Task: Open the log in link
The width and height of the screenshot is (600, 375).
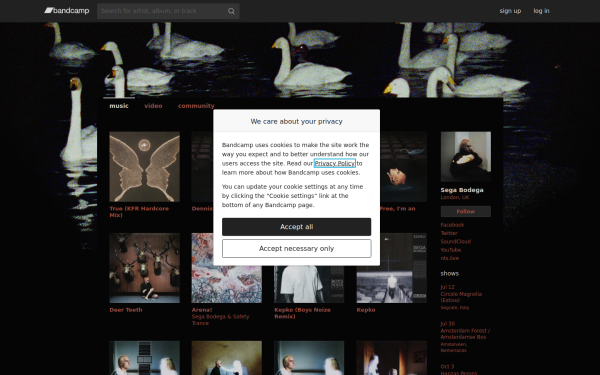Action: pyautogui.click(x=541, y=11)
